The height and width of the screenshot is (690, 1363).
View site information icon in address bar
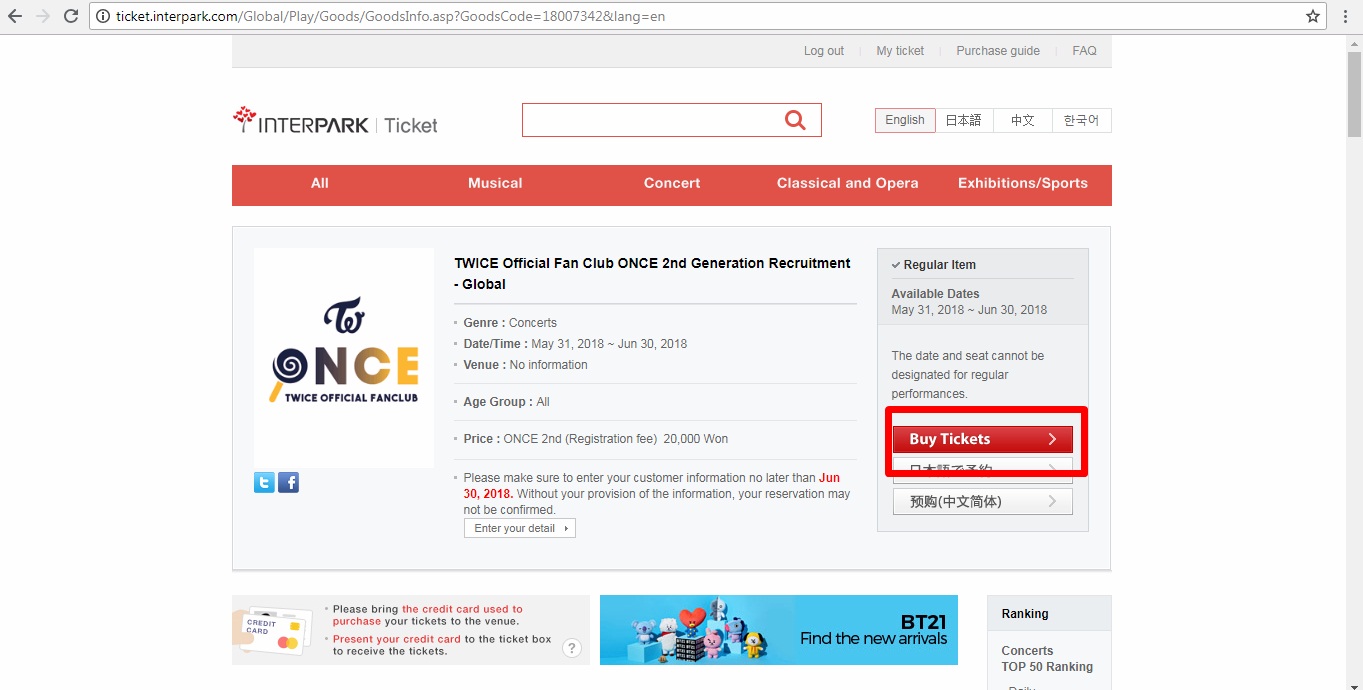click(103, 16)
